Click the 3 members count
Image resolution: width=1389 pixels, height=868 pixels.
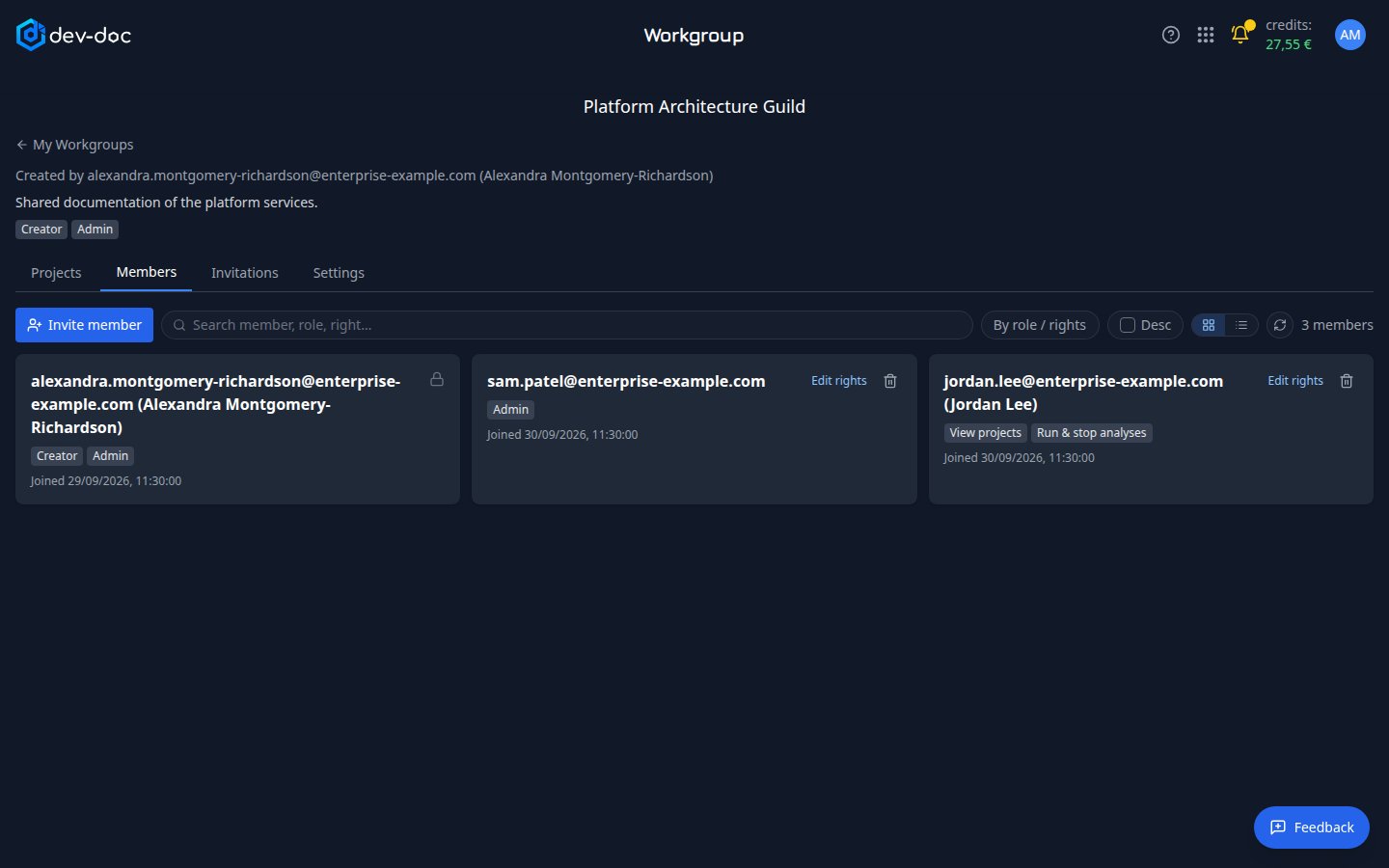pyautogui.click(x=1337, y=325)
